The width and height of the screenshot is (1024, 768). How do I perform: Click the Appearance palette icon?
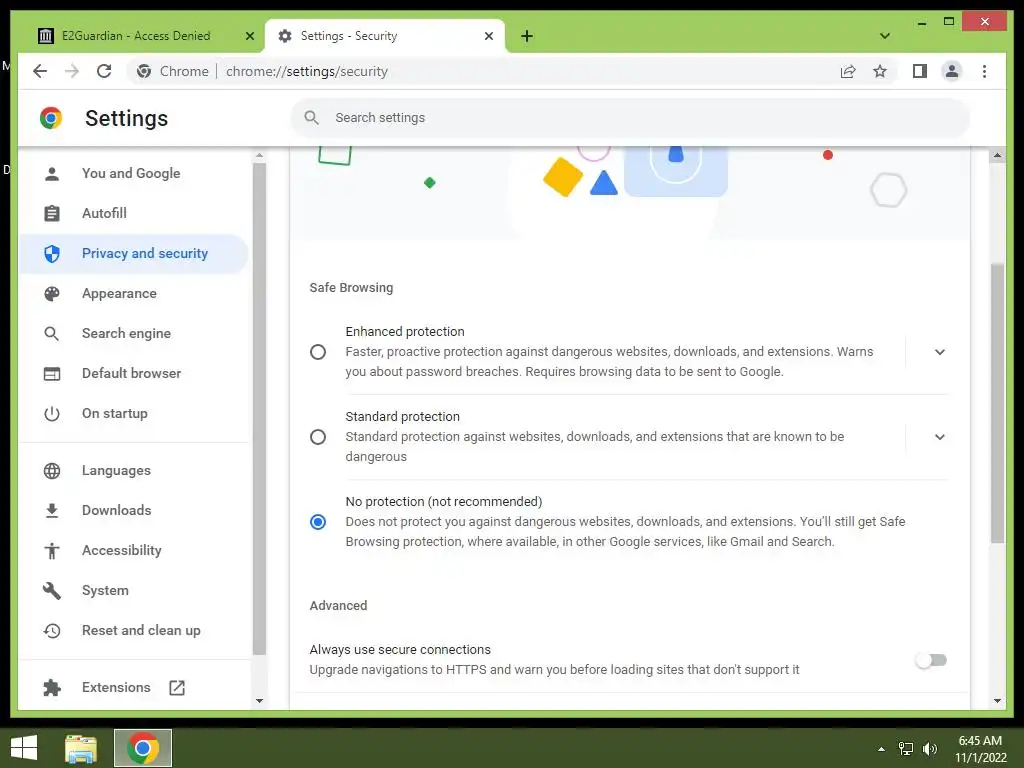(52, 293)
